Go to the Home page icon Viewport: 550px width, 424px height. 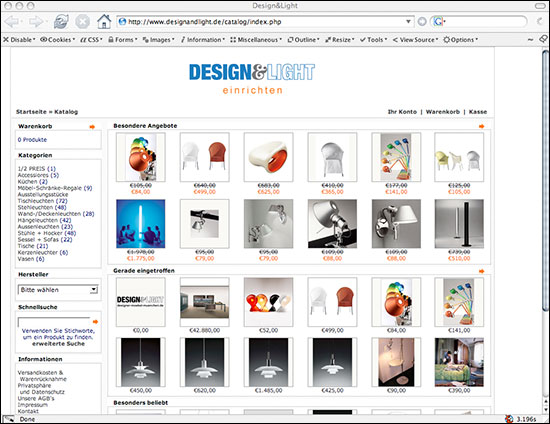point(104,21)
